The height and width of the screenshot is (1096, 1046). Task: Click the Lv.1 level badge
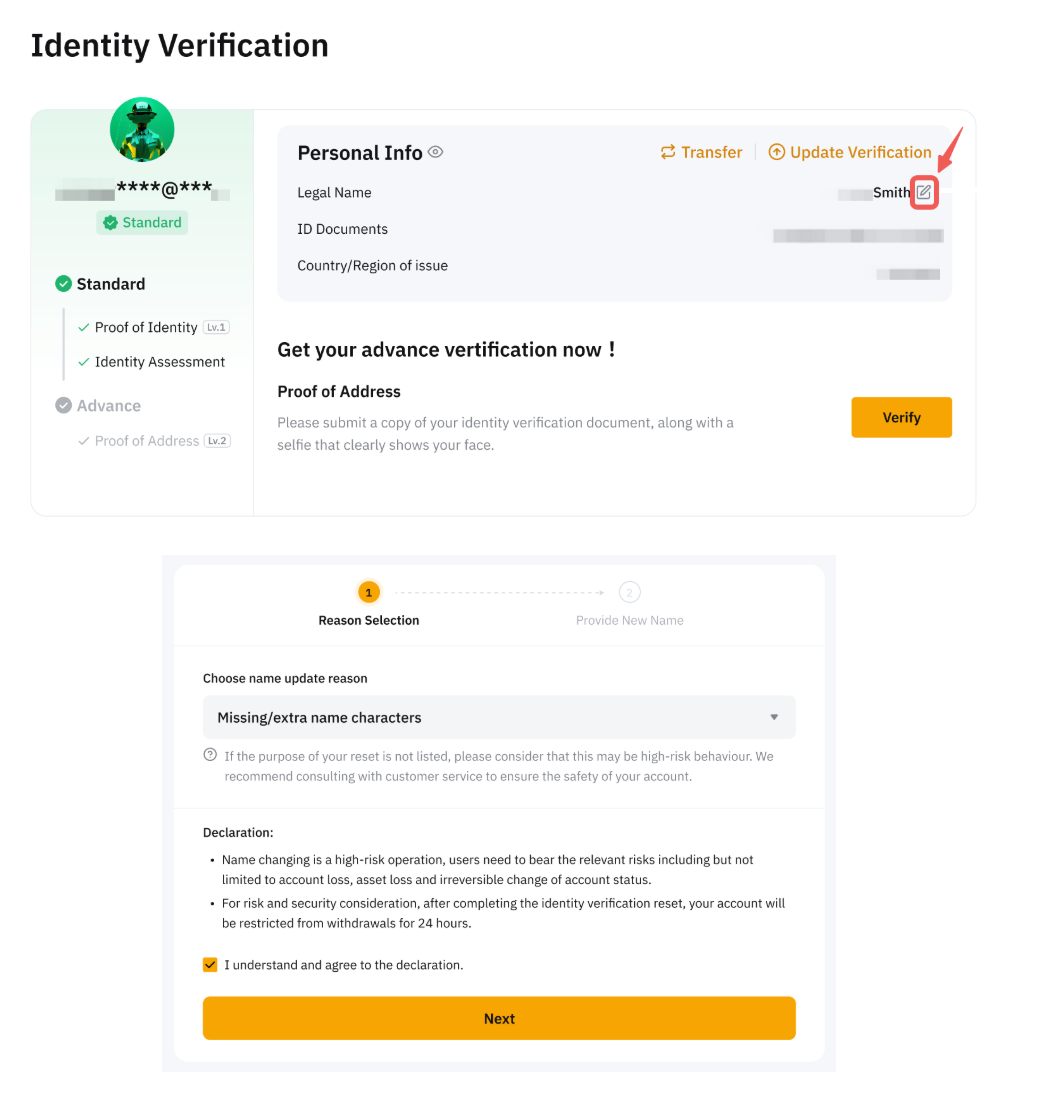(x=216, y=327)
